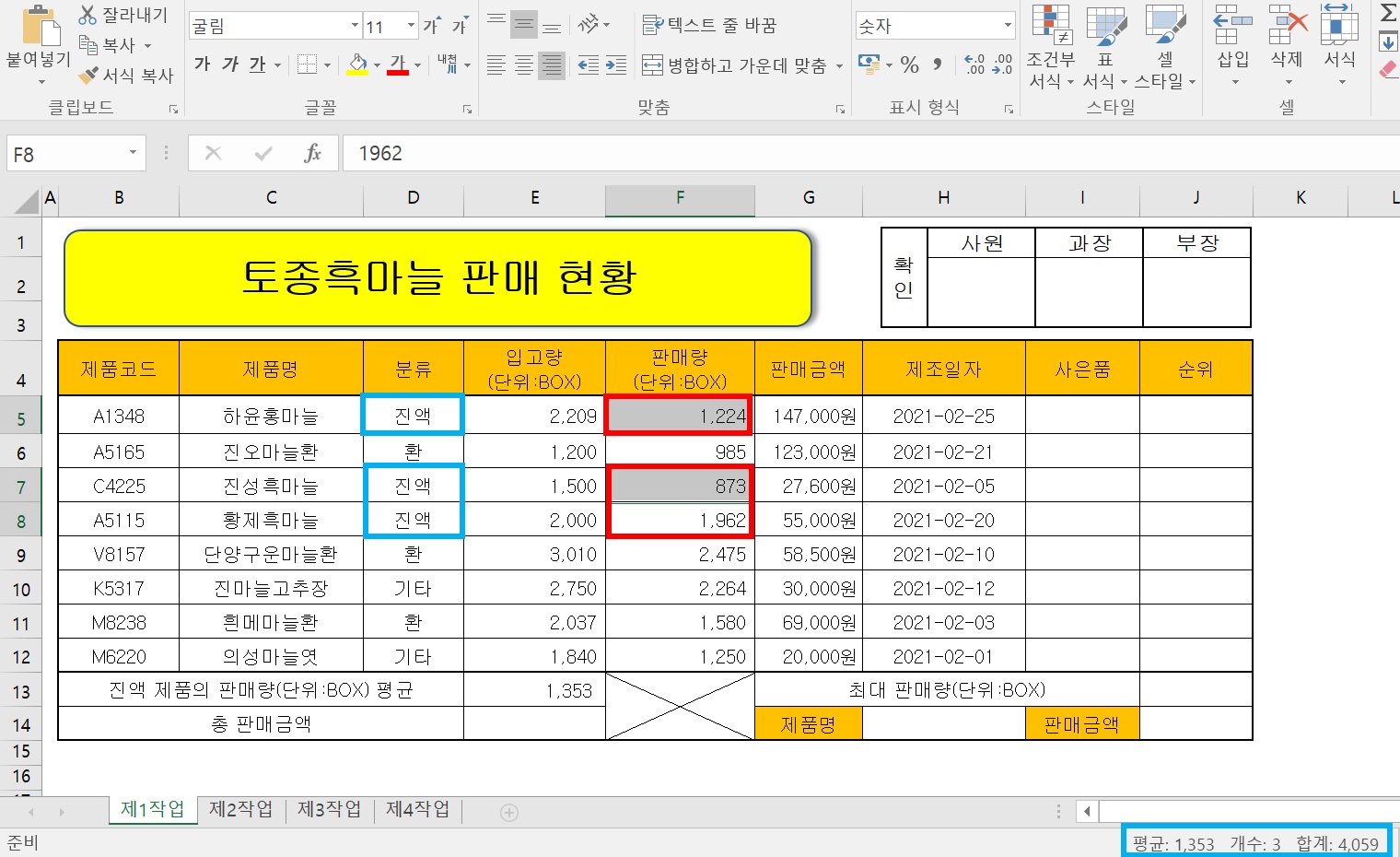Switch to 제3작업 sheet tab
The width and height of the screenshot is (1400, 857).
pyautogui.click(x=329, y=809)
